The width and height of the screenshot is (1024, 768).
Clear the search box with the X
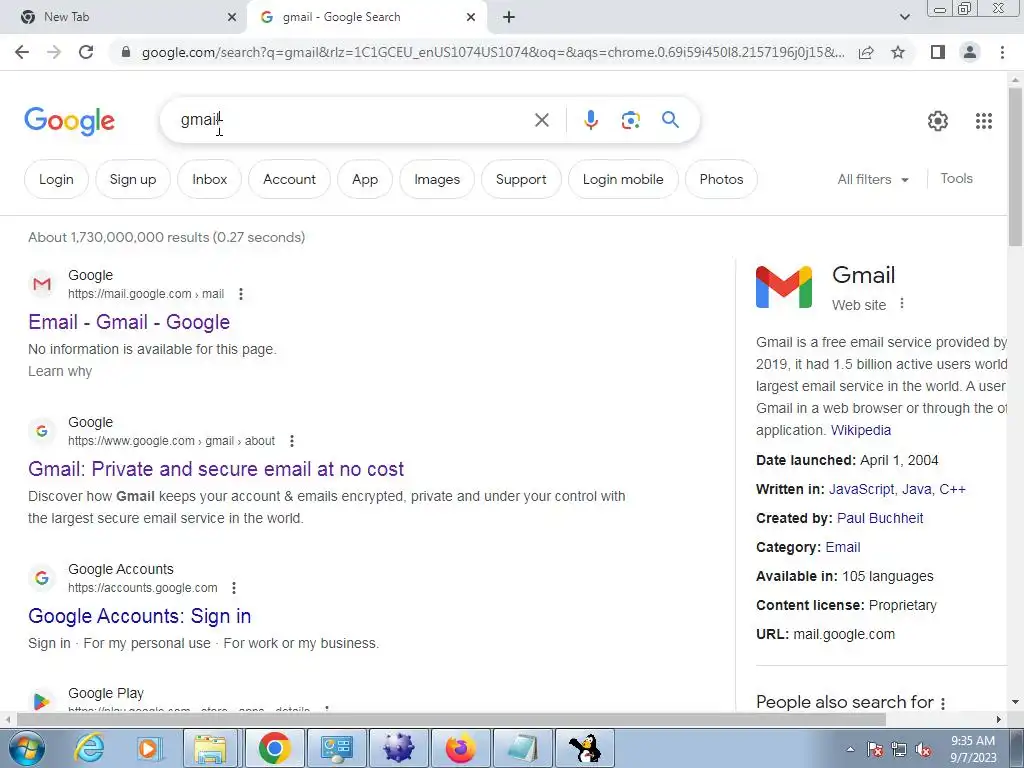[541, 120]
